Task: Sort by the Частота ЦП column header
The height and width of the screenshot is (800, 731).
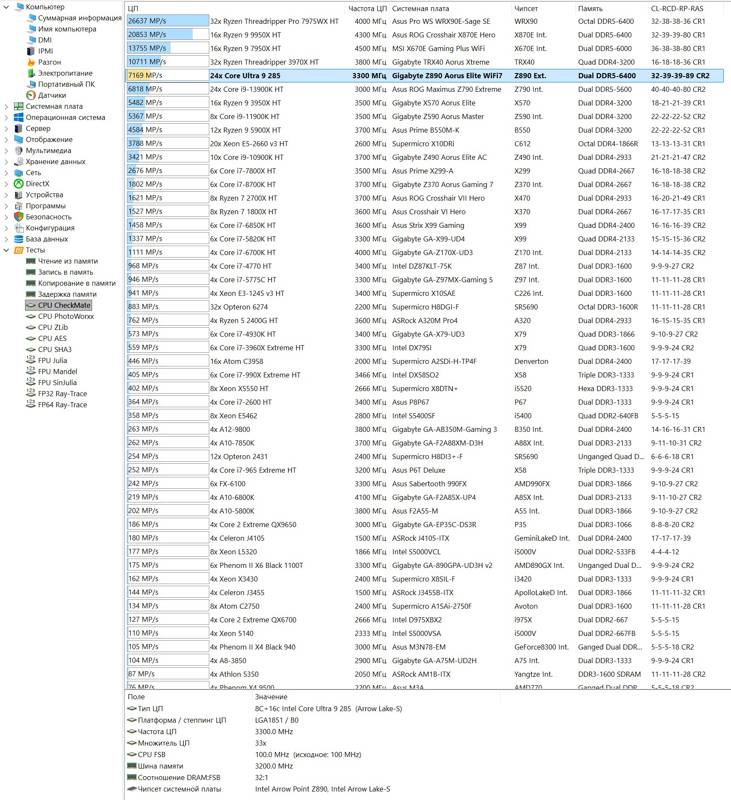Action: point(367,8)
